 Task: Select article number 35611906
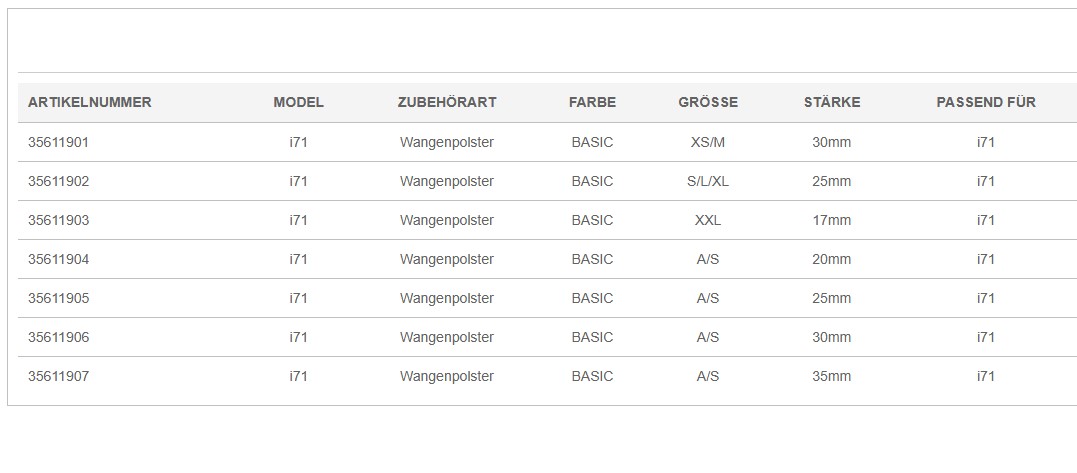pyautogui.click(x=58, y=337)
